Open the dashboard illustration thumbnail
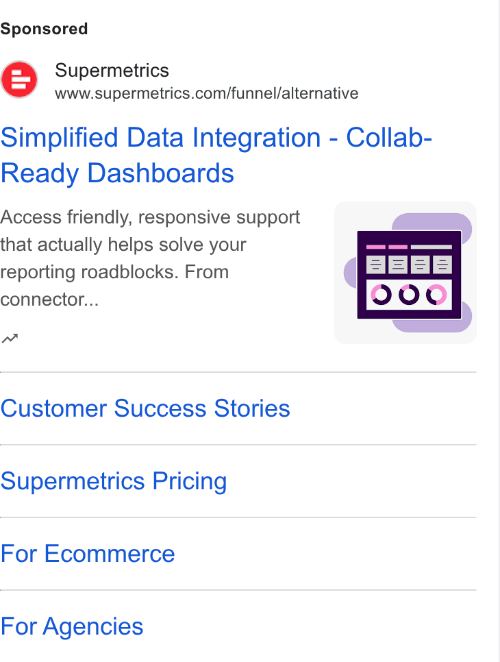The image size is (500, 662). pyautogui.click(x=405, y=273)
